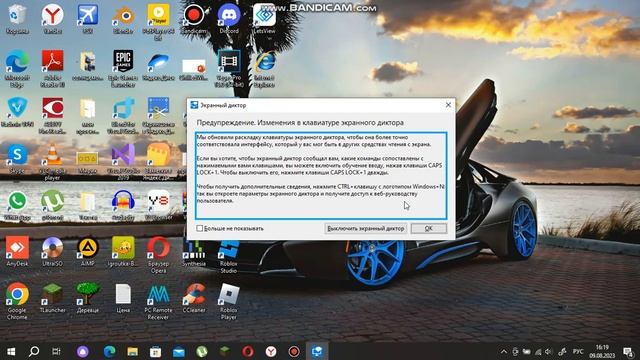The width and height of the screenshot is (640, 360).
Task: Switch input language РУС indicator
Action: (578, 351)
